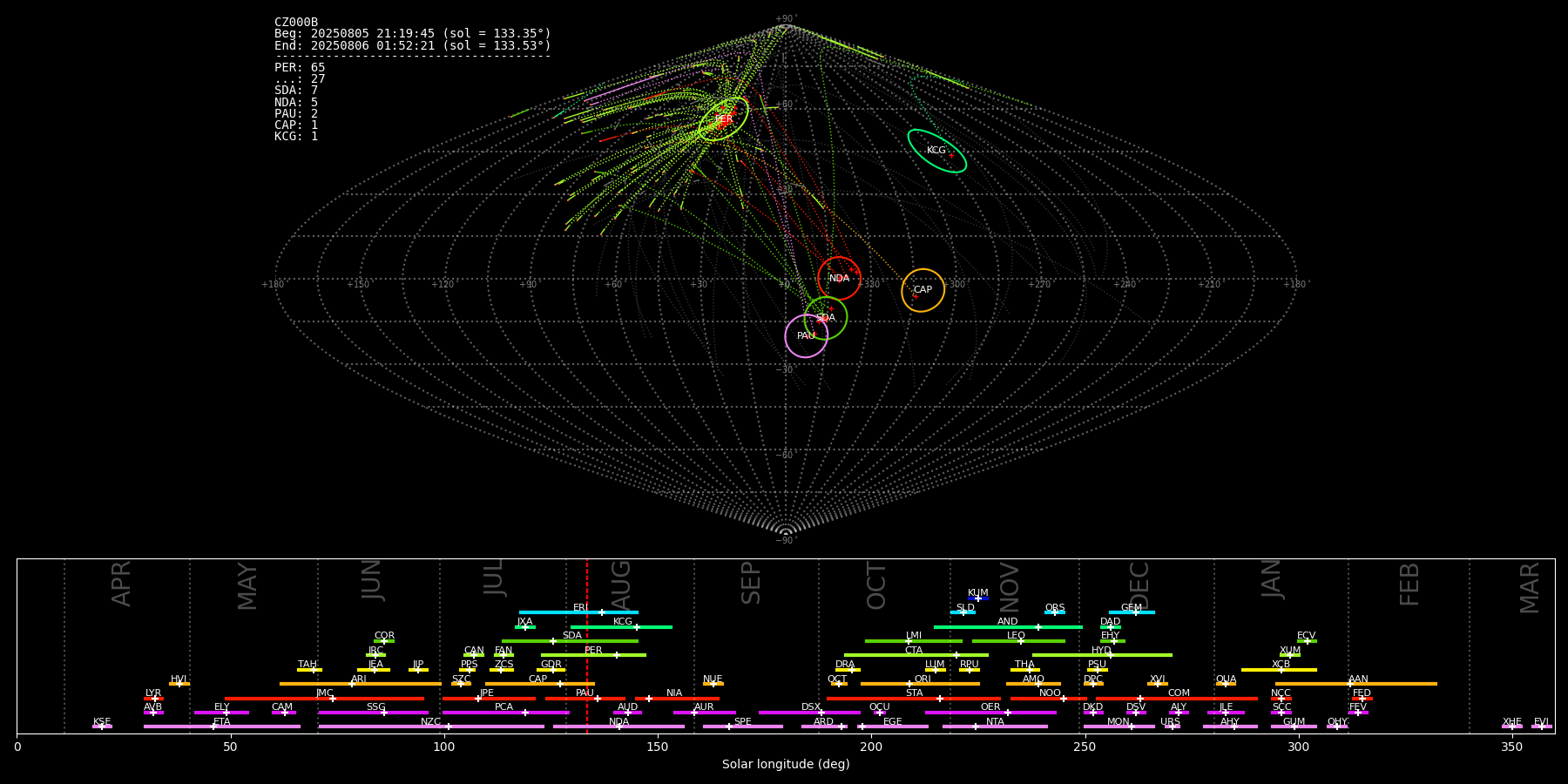Click the '...: 27' sporadic count entry
The height and width of the screenshot is (784, 1568).
click(300, 79)
